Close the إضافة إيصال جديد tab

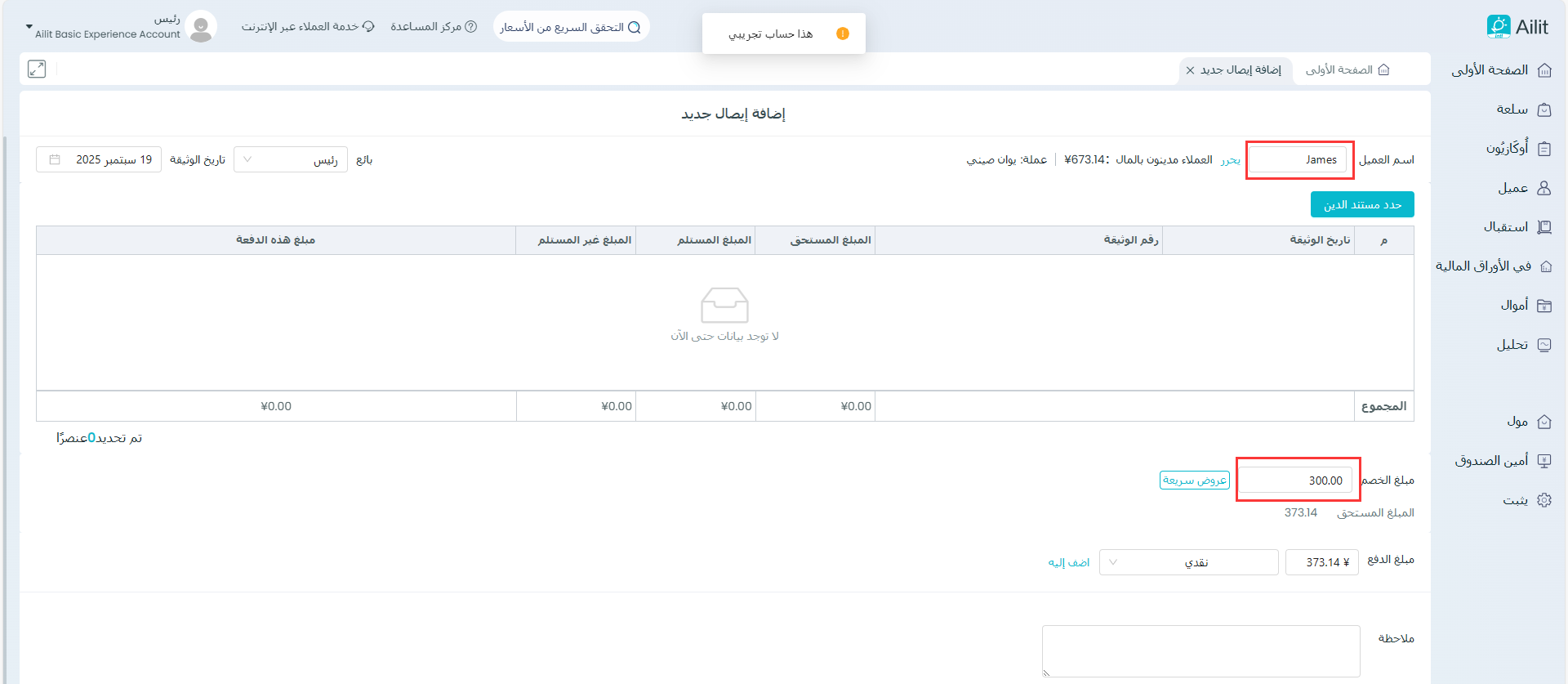1190,70
